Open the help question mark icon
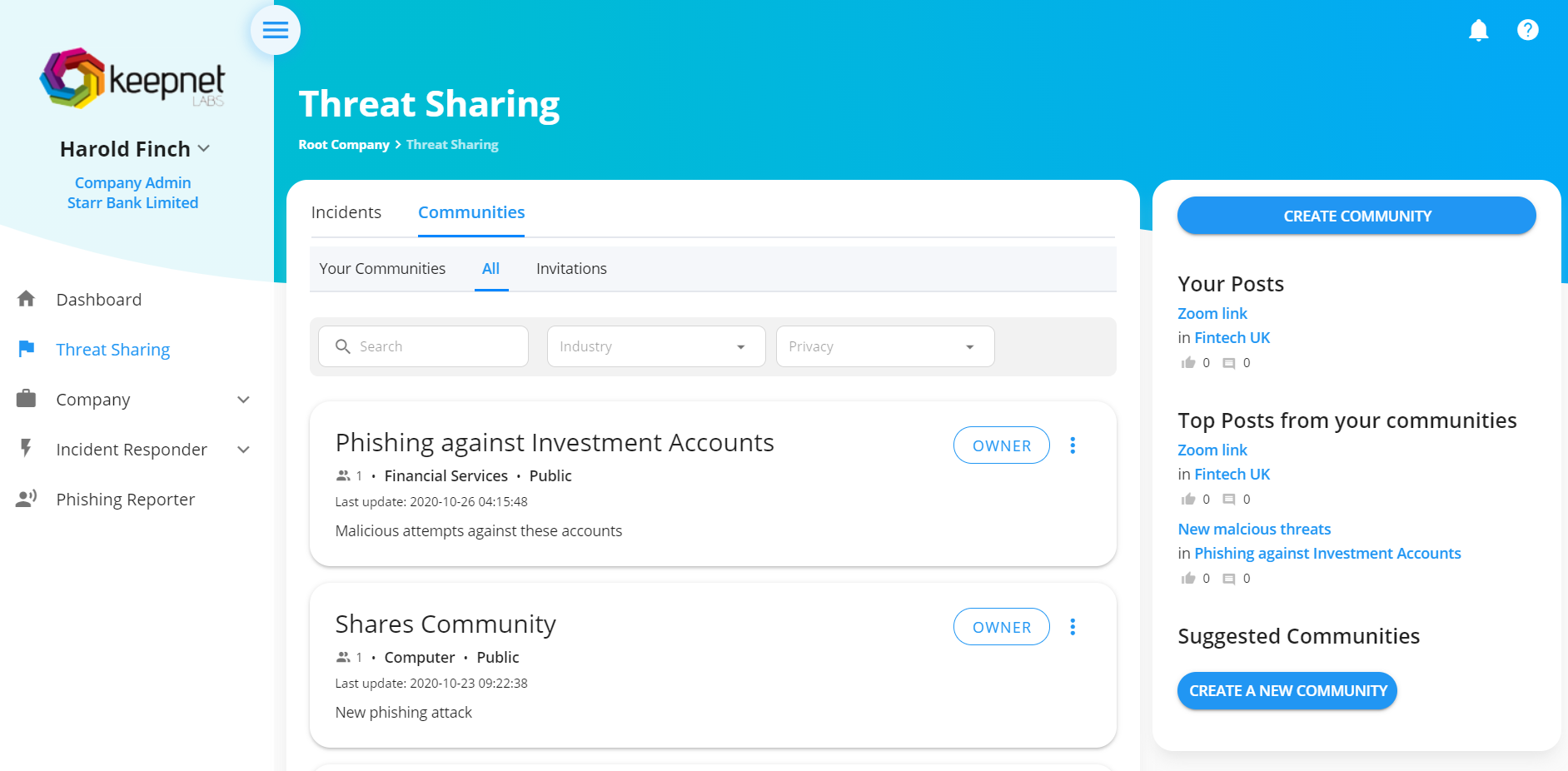The image size is (1568, 771). point(1528,30)
